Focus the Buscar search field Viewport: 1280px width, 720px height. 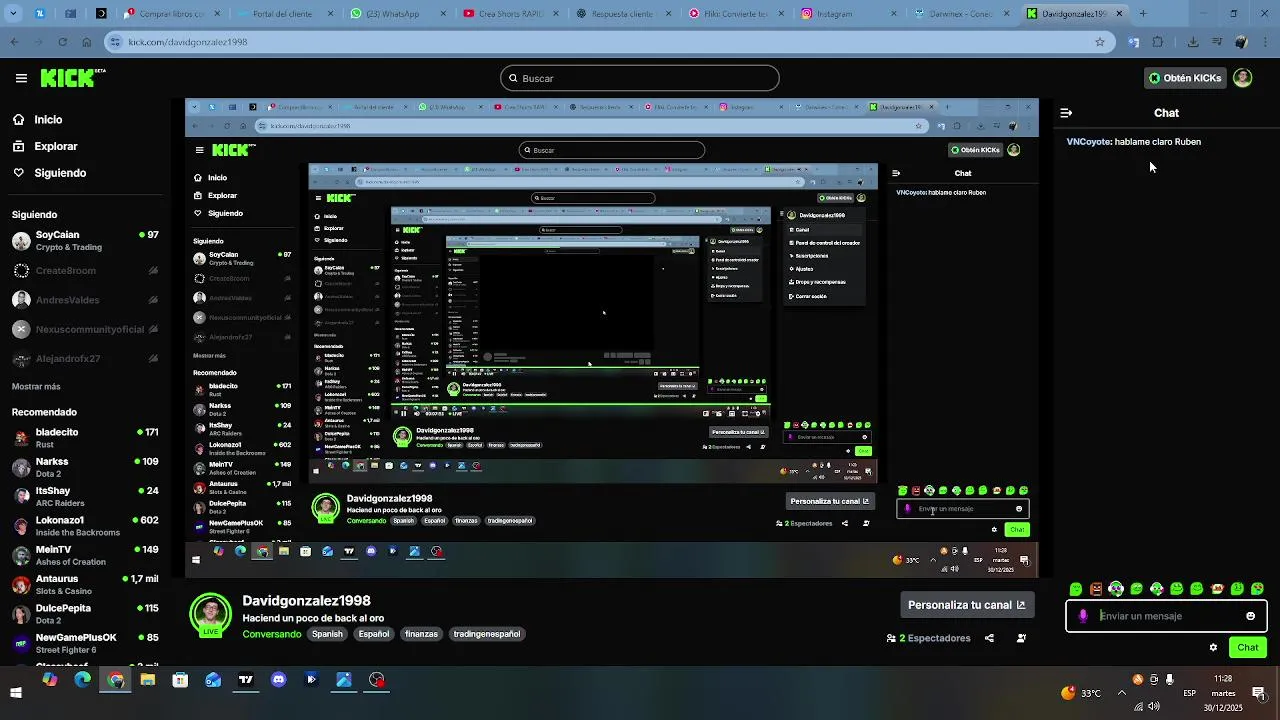click(x=640, y=78)
